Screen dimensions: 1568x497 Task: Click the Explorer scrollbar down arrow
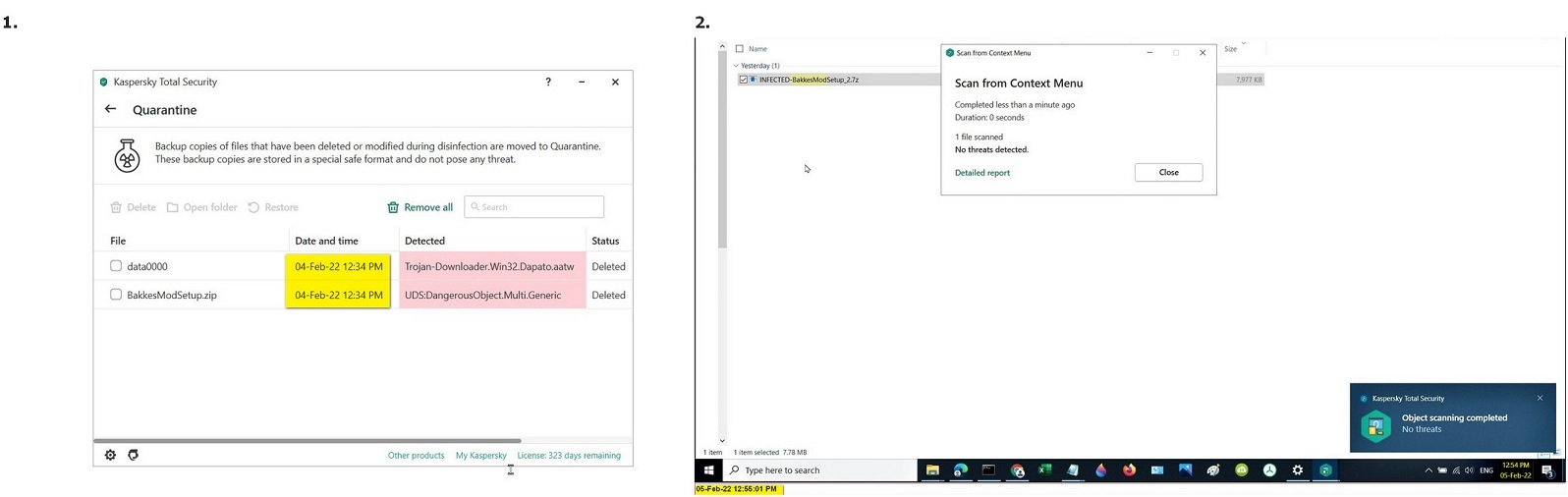click(x=723, y=441)
